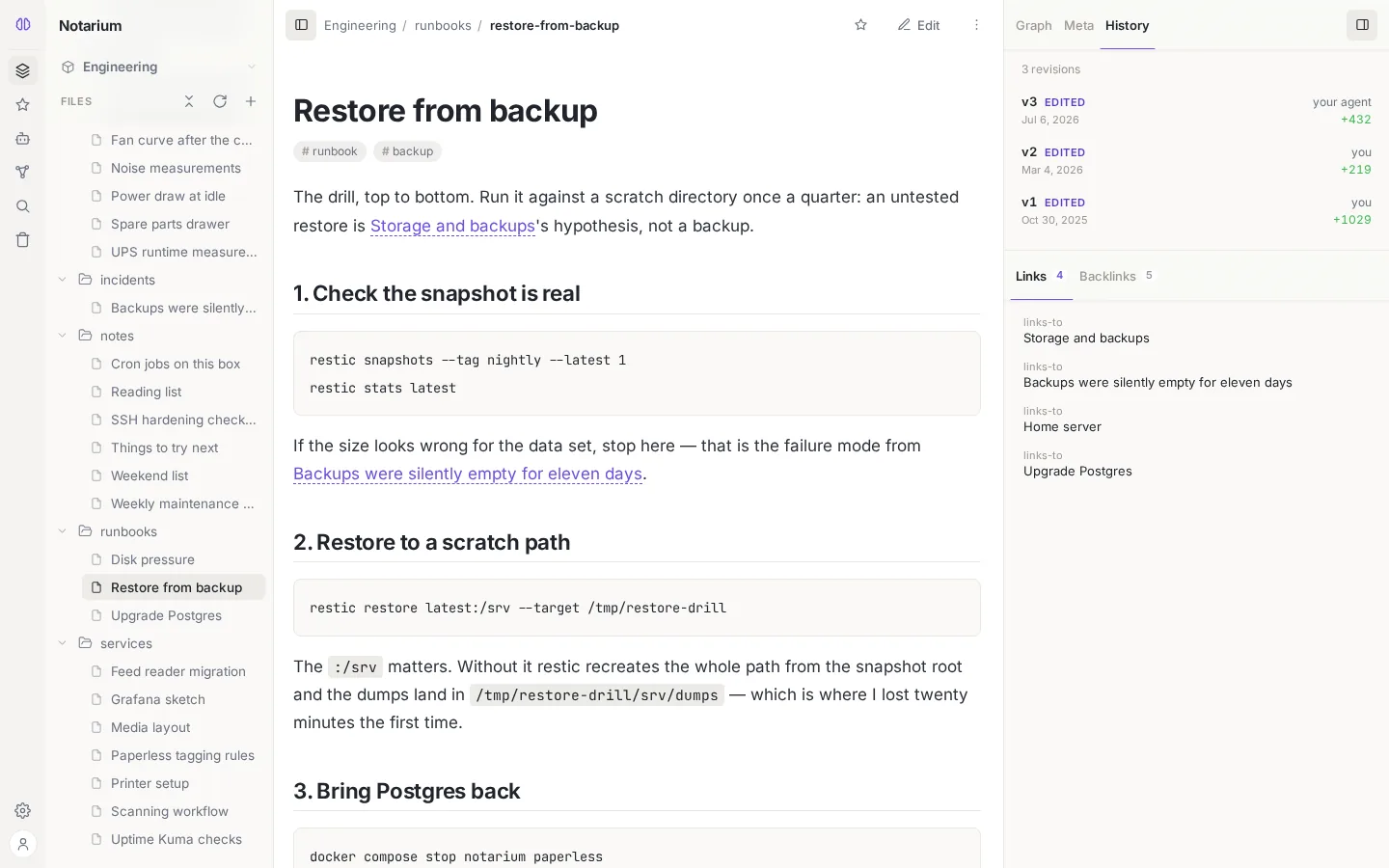The width and height of the screenshot is (1389, 868).
Task: Open the Noise measurements file
Action: pyautogui.click(x=174, y=168)
